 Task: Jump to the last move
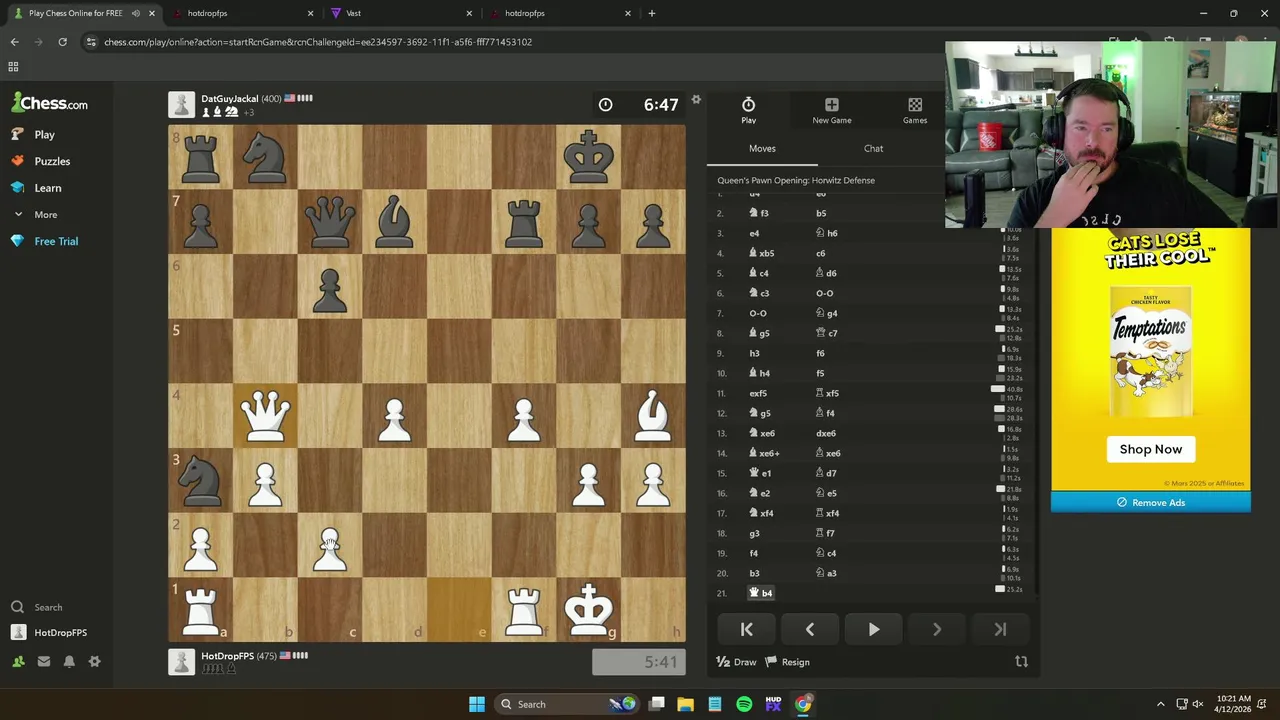point(1000,630)
